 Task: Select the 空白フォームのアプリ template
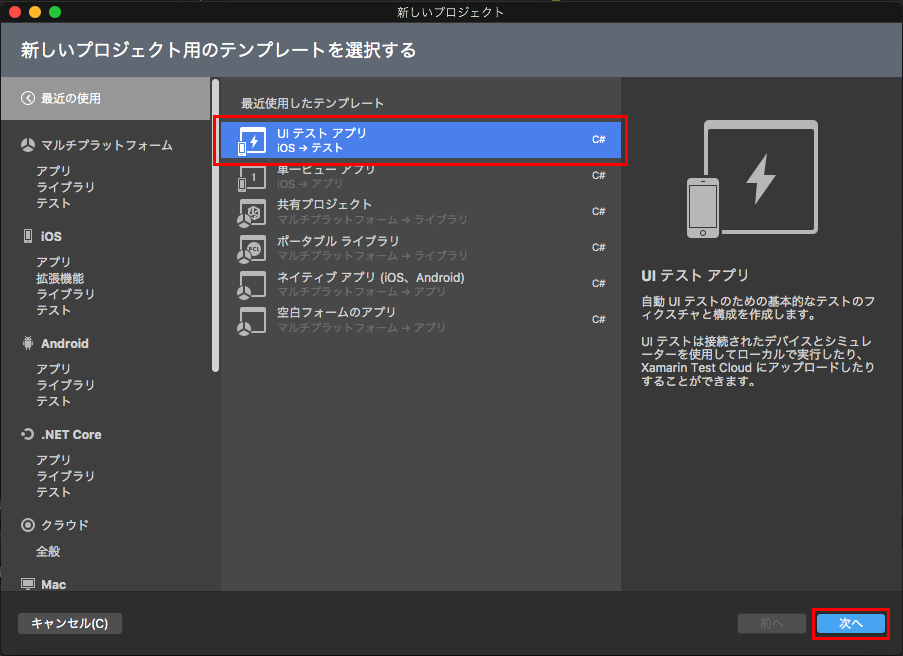click(x=420, y=320)
